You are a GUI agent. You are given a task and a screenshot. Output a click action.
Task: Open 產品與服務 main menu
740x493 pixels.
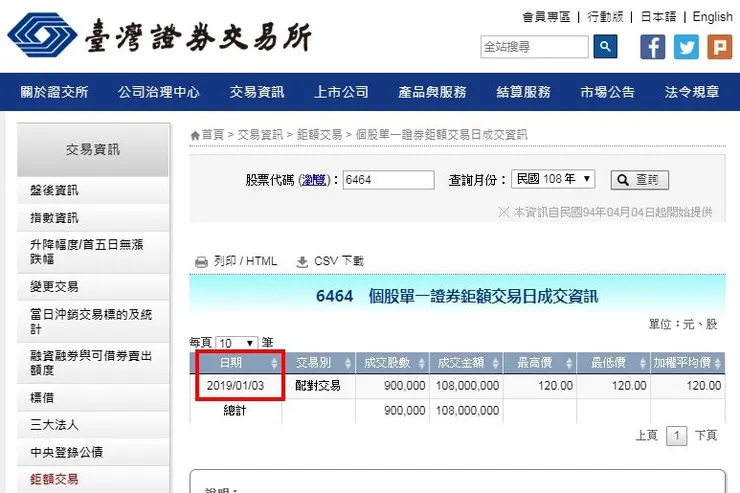tap(432, 92)
